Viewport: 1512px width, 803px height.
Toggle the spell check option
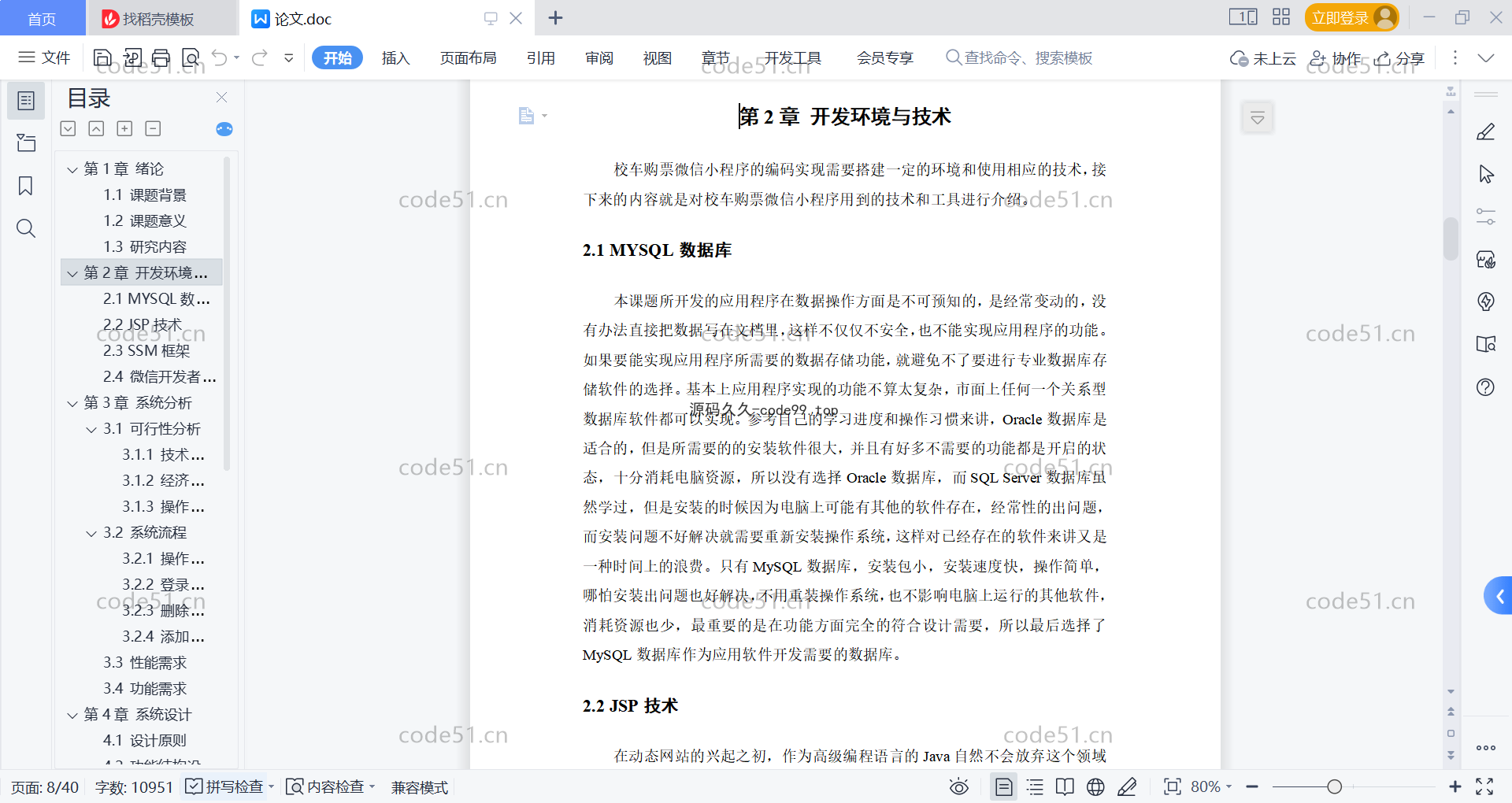pos(224,786)
